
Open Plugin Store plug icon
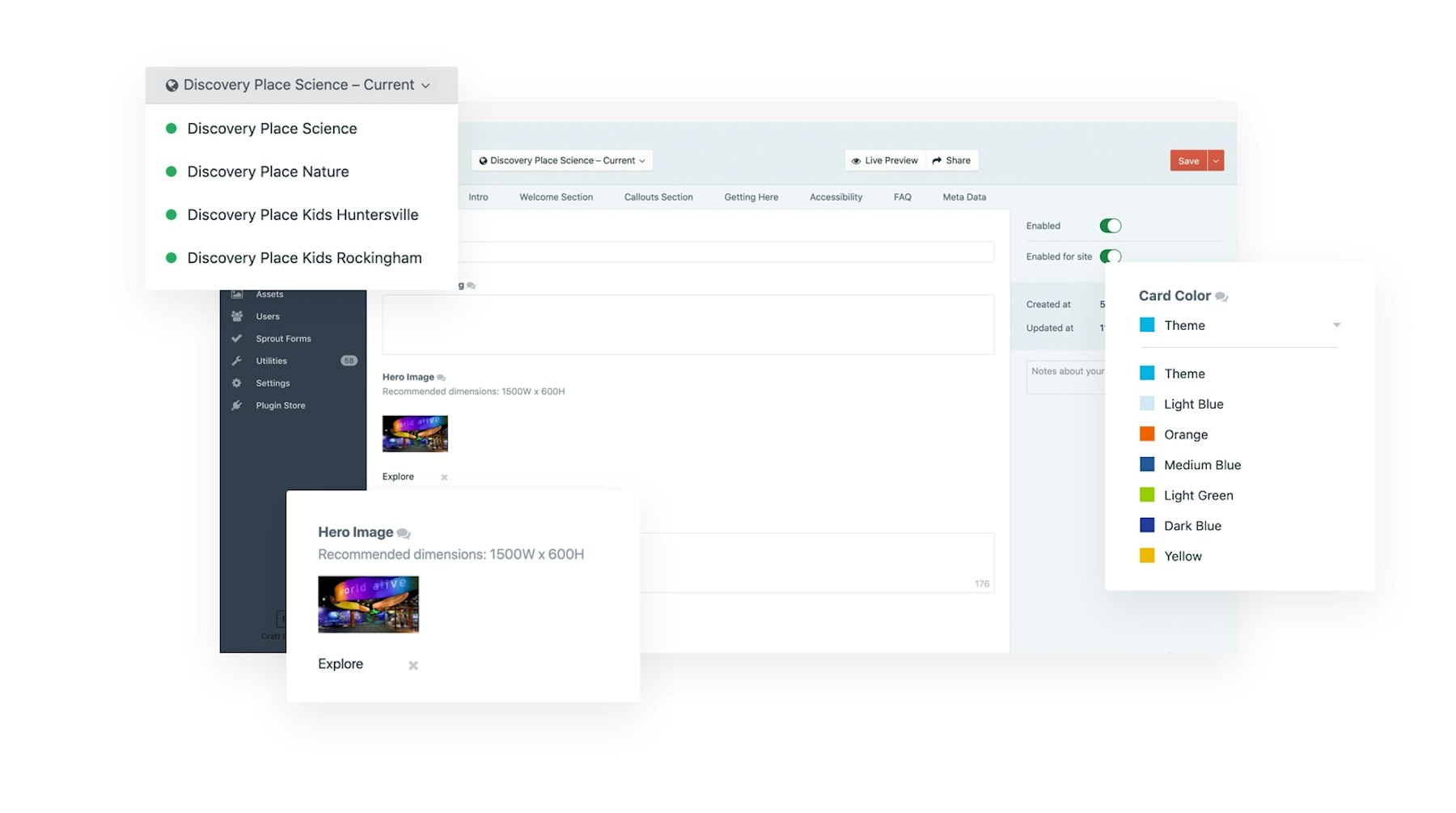(237, 405)
